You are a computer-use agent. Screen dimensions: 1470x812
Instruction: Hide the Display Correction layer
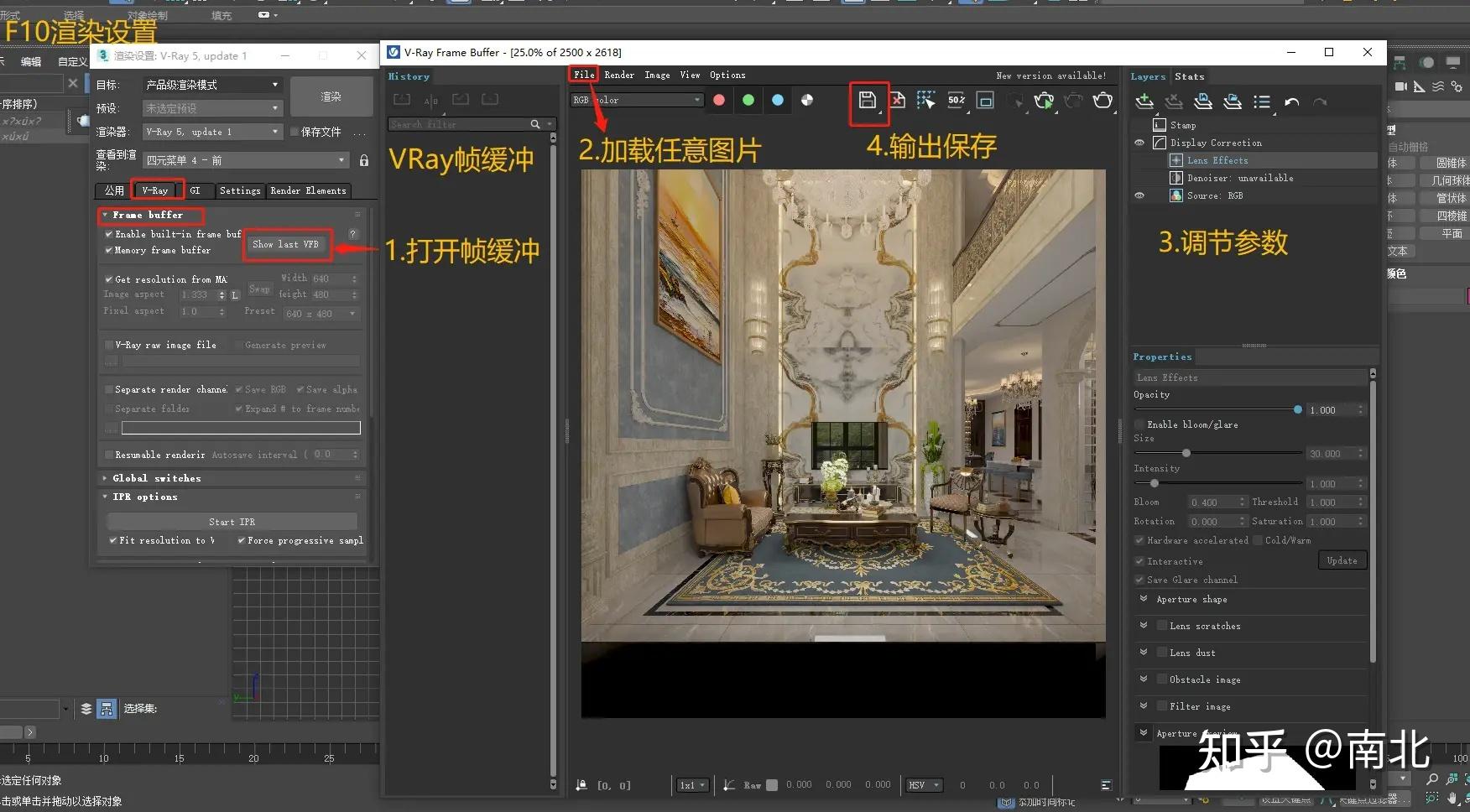coord(1139,143)
